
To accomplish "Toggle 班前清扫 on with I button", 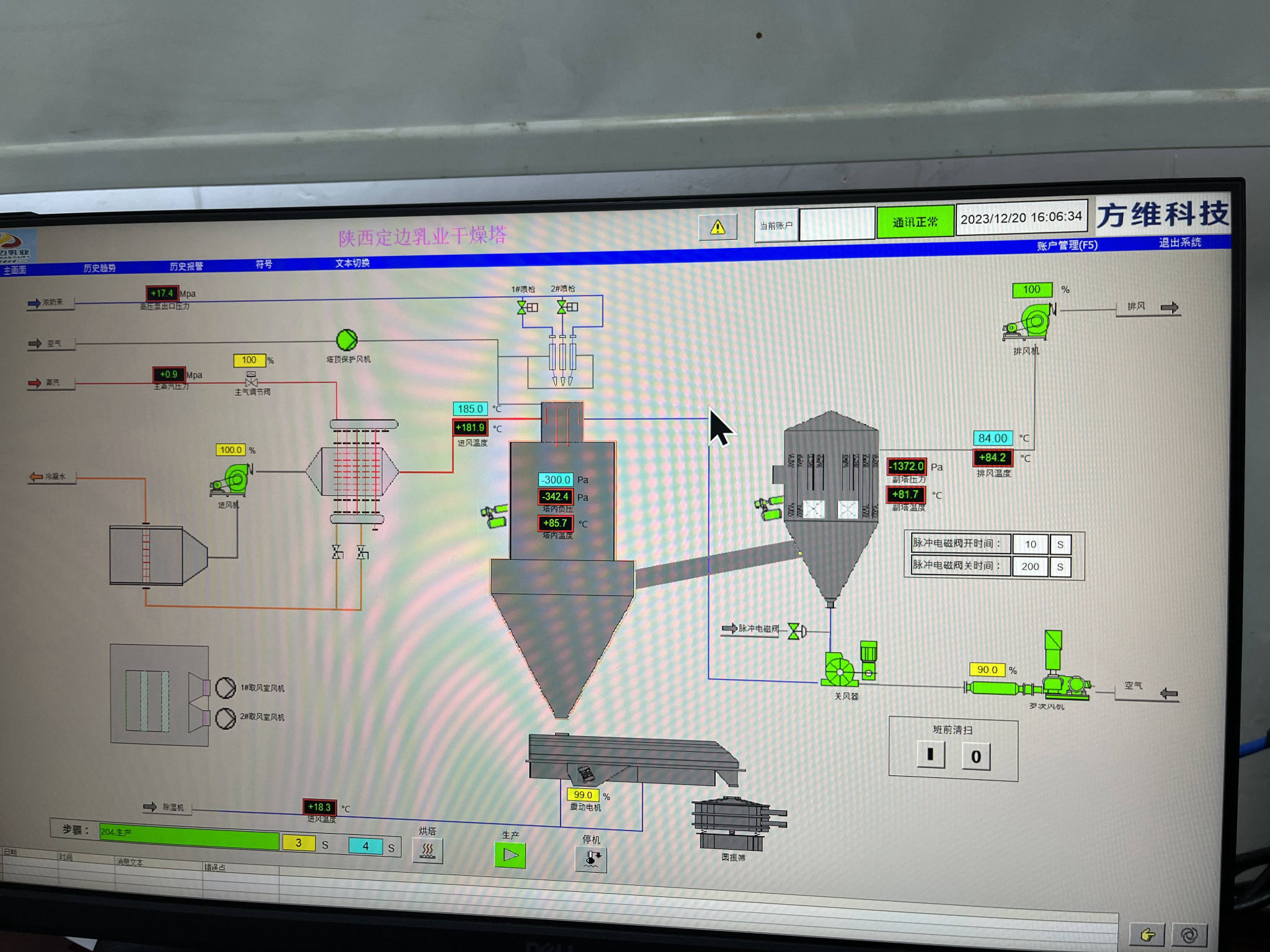I will 930,755.
